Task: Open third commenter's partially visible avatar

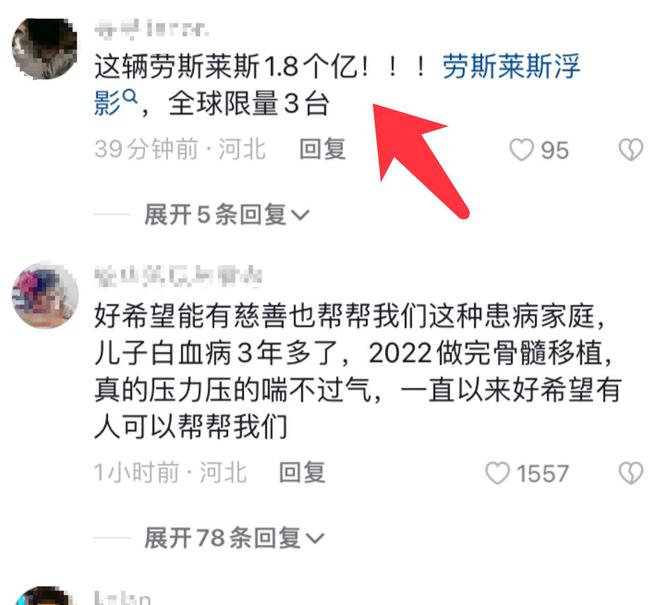Action: [x=45, y=596]
